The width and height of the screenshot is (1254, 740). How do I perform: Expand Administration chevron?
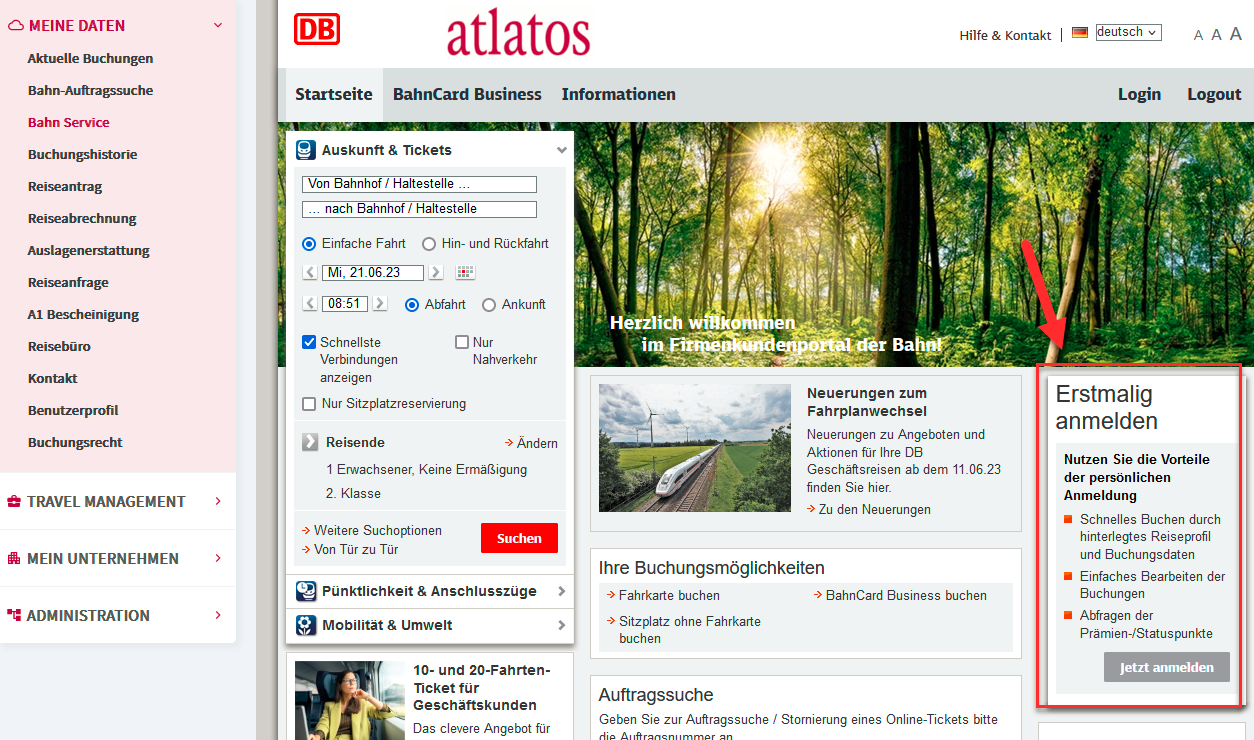point(218,616)
